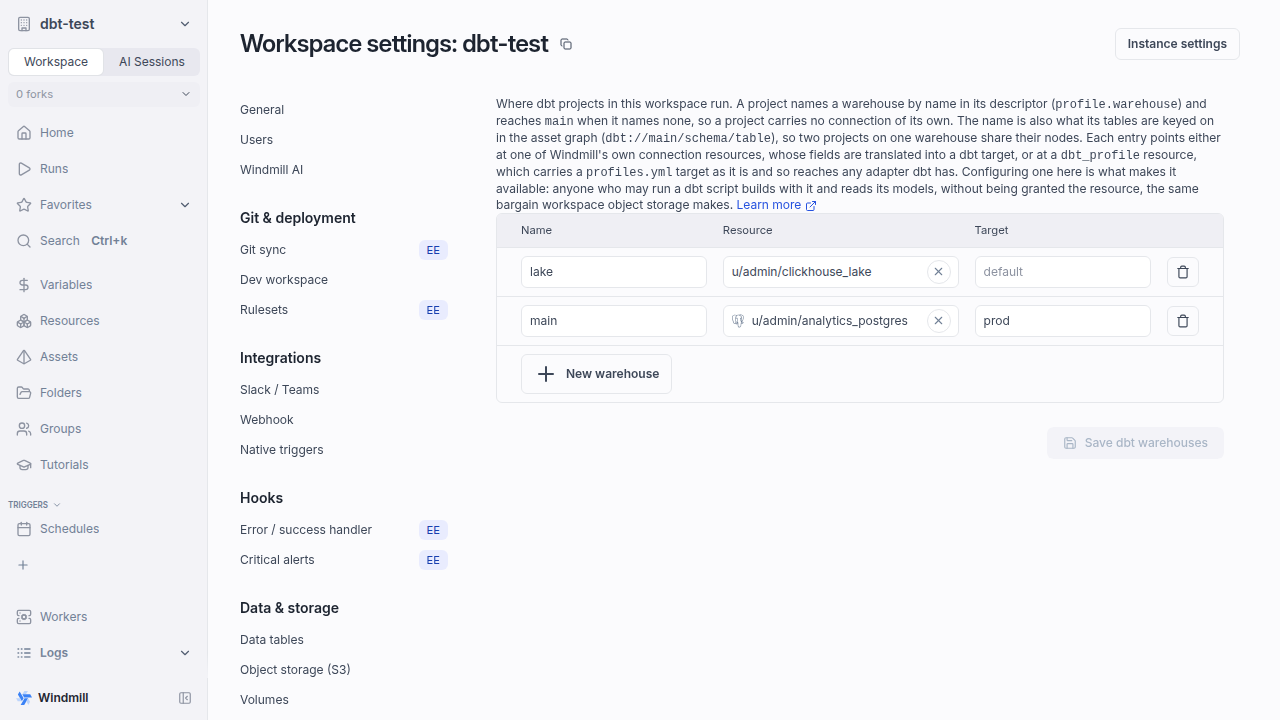Switch to the Workspace tab
1280x720 pixels.
point(56,62)
